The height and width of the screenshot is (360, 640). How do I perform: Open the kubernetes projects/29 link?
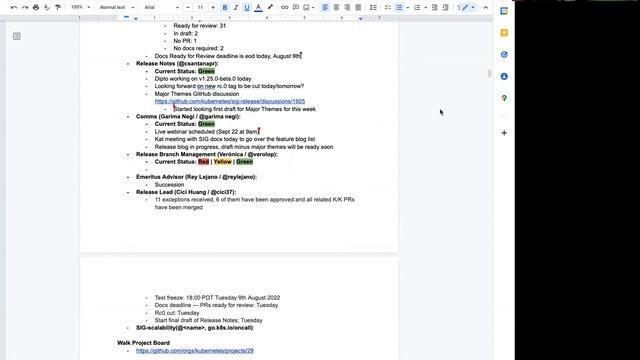(195, 351)
